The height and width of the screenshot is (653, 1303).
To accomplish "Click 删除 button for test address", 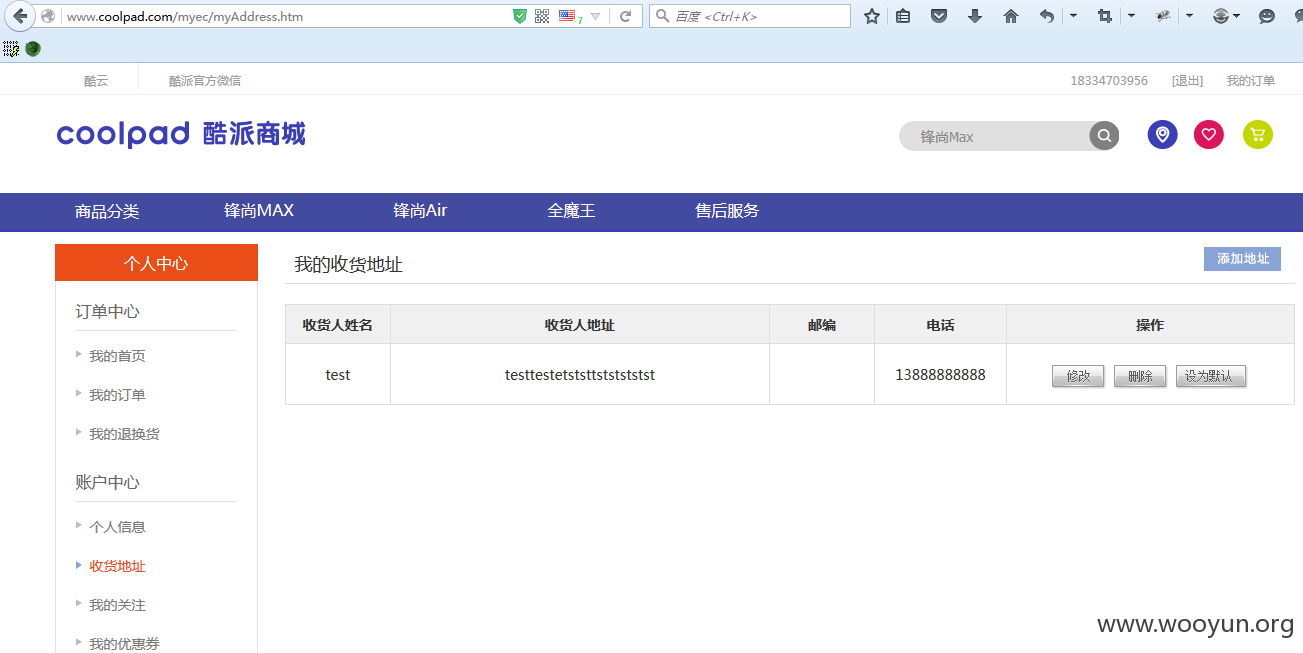I will [x=1140, y=376].
